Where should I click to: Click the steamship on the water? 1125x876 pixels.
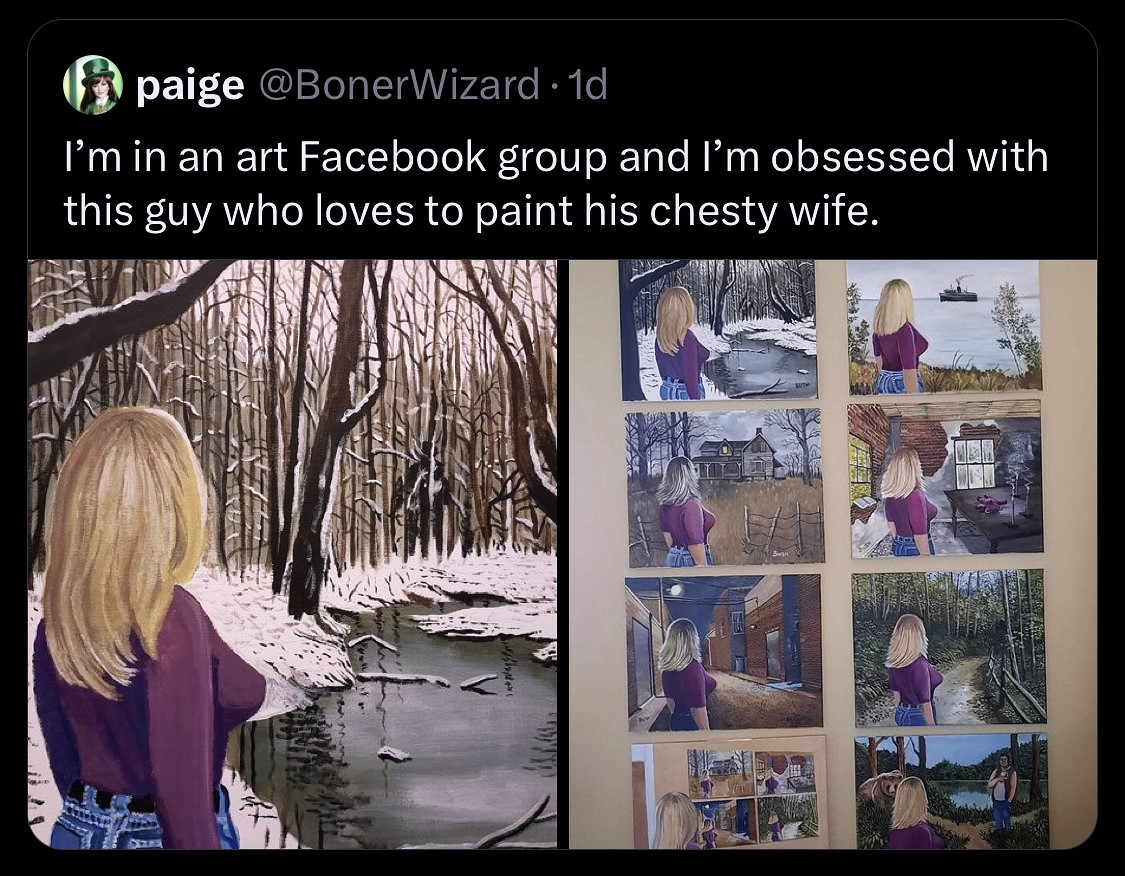[x=957, y=292]
